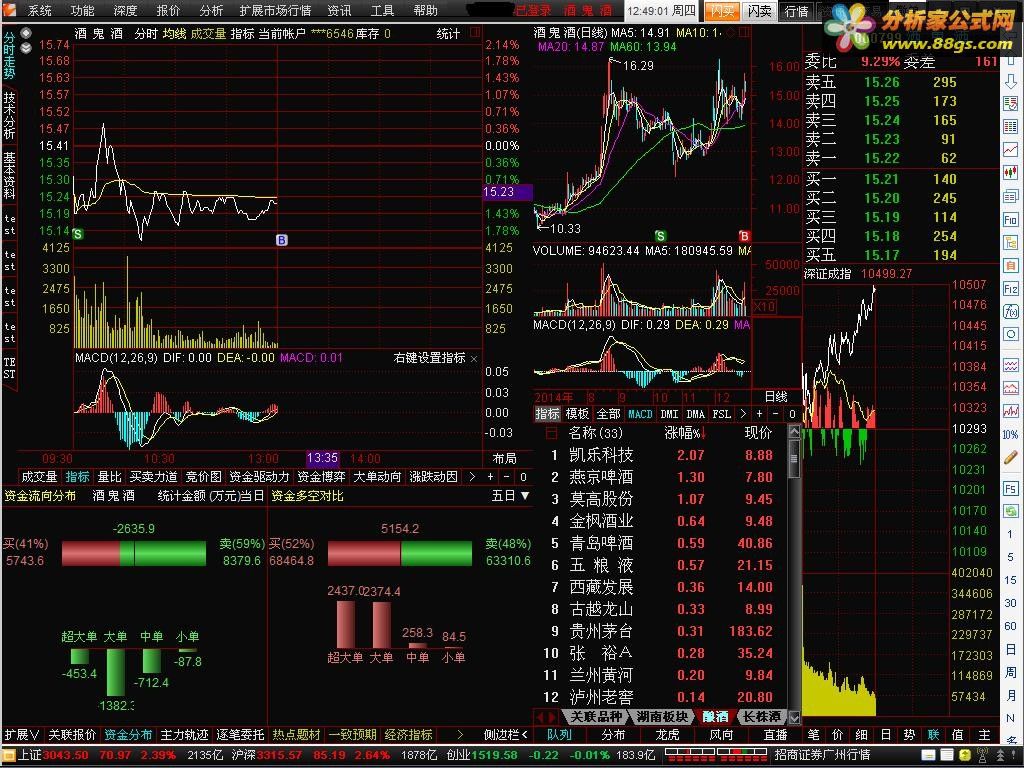Click the antenna signal icon in status bar
Viewport: 1024px width, 768px height.
point(982,755)
